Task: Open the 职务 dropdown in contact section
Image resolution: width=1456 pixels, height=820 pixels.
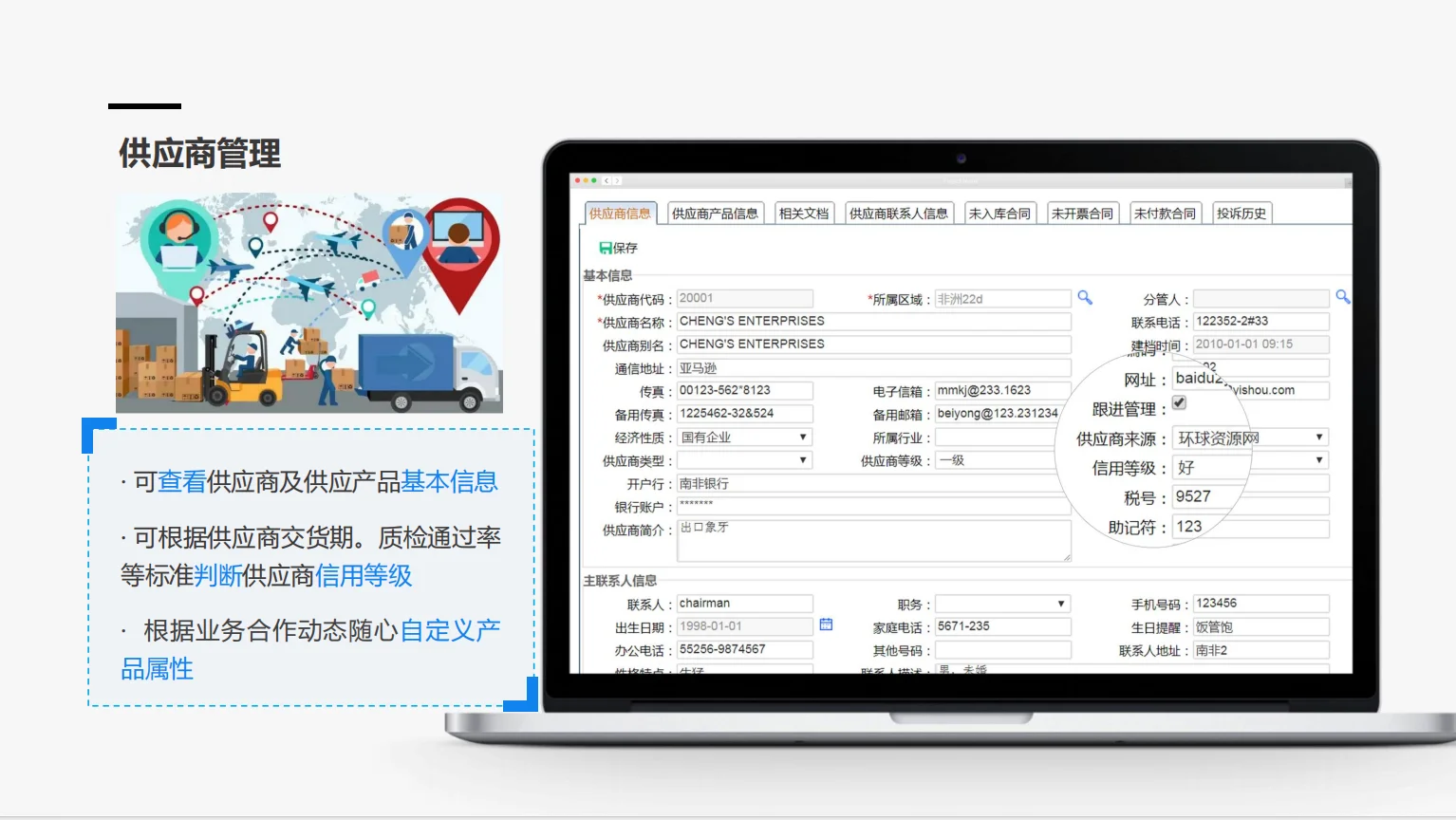Action: [x=1061, y=603]
